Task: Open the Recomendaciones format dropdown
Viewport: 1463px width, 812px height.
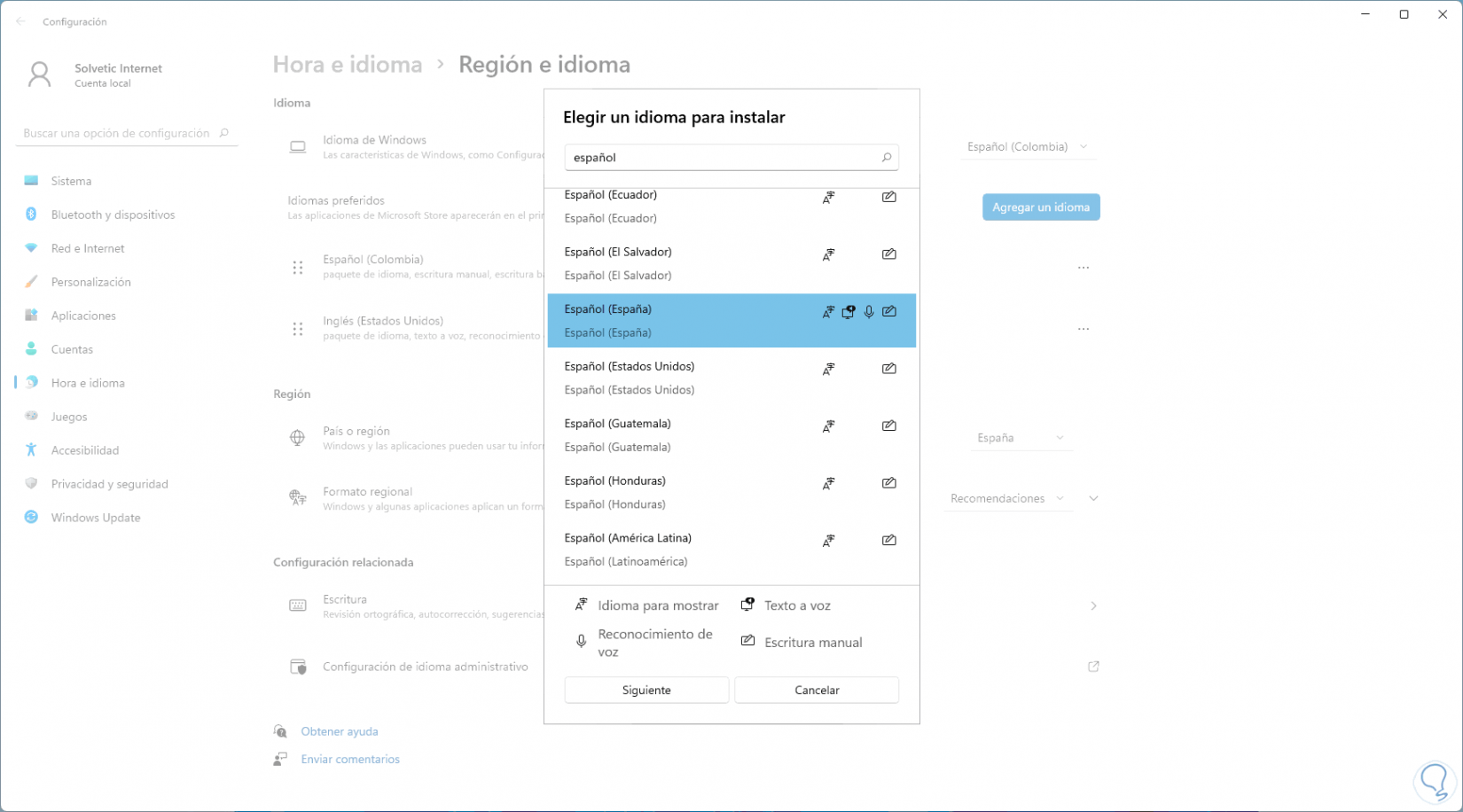Action: pyautogui.click(x=1006, y=499)
